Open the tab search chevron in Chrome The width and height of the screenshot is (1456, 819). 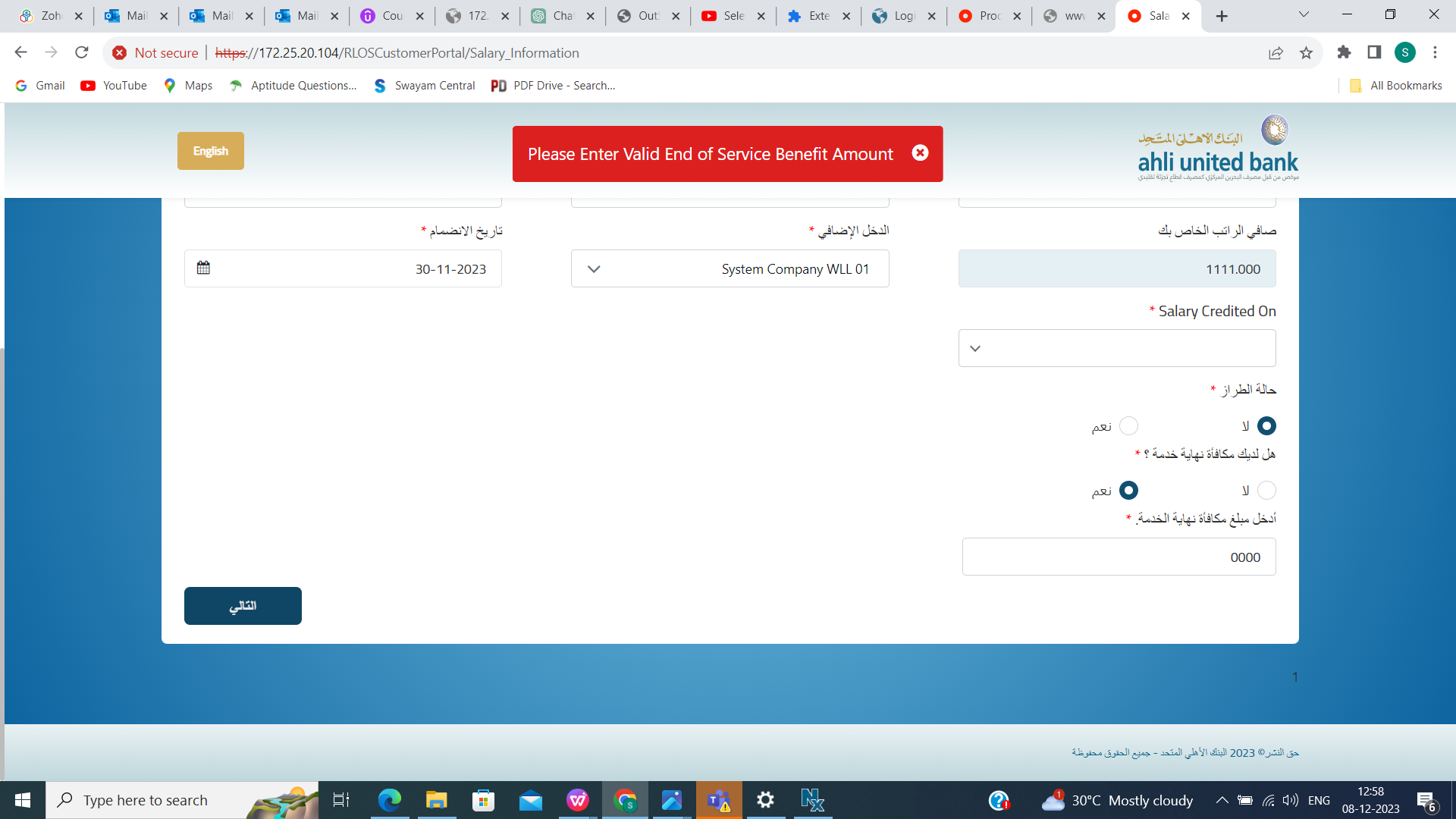coord(1304,15)
